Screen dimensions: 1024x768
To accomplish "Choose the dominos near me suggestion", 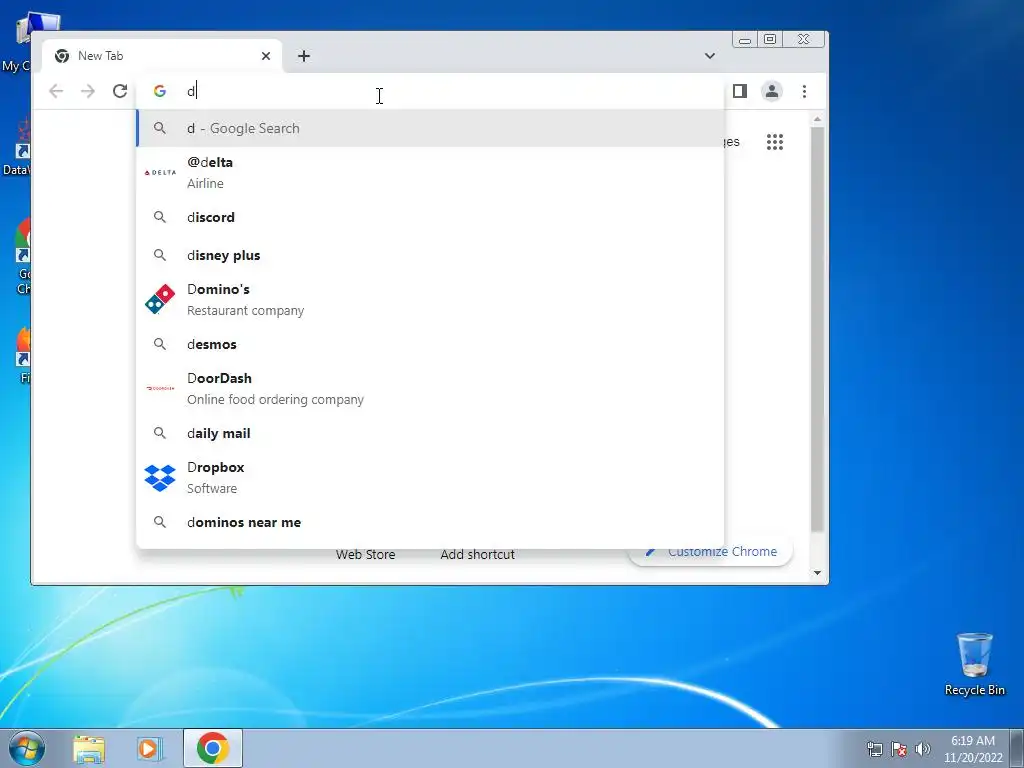I will pyautogui.click(x=430, y=522).
